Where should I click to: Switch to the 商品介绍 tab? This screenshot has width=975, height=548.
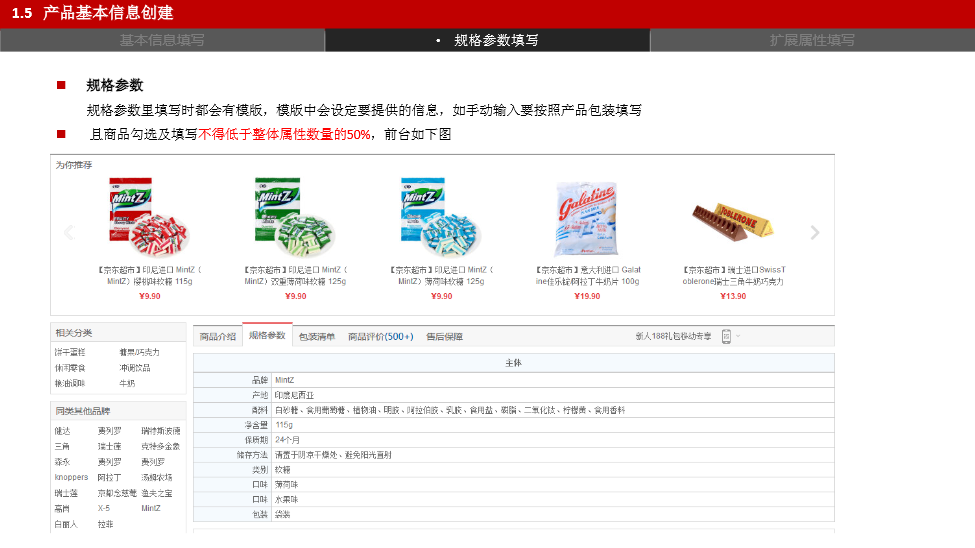pyautogui.click(x=217, y=337)
